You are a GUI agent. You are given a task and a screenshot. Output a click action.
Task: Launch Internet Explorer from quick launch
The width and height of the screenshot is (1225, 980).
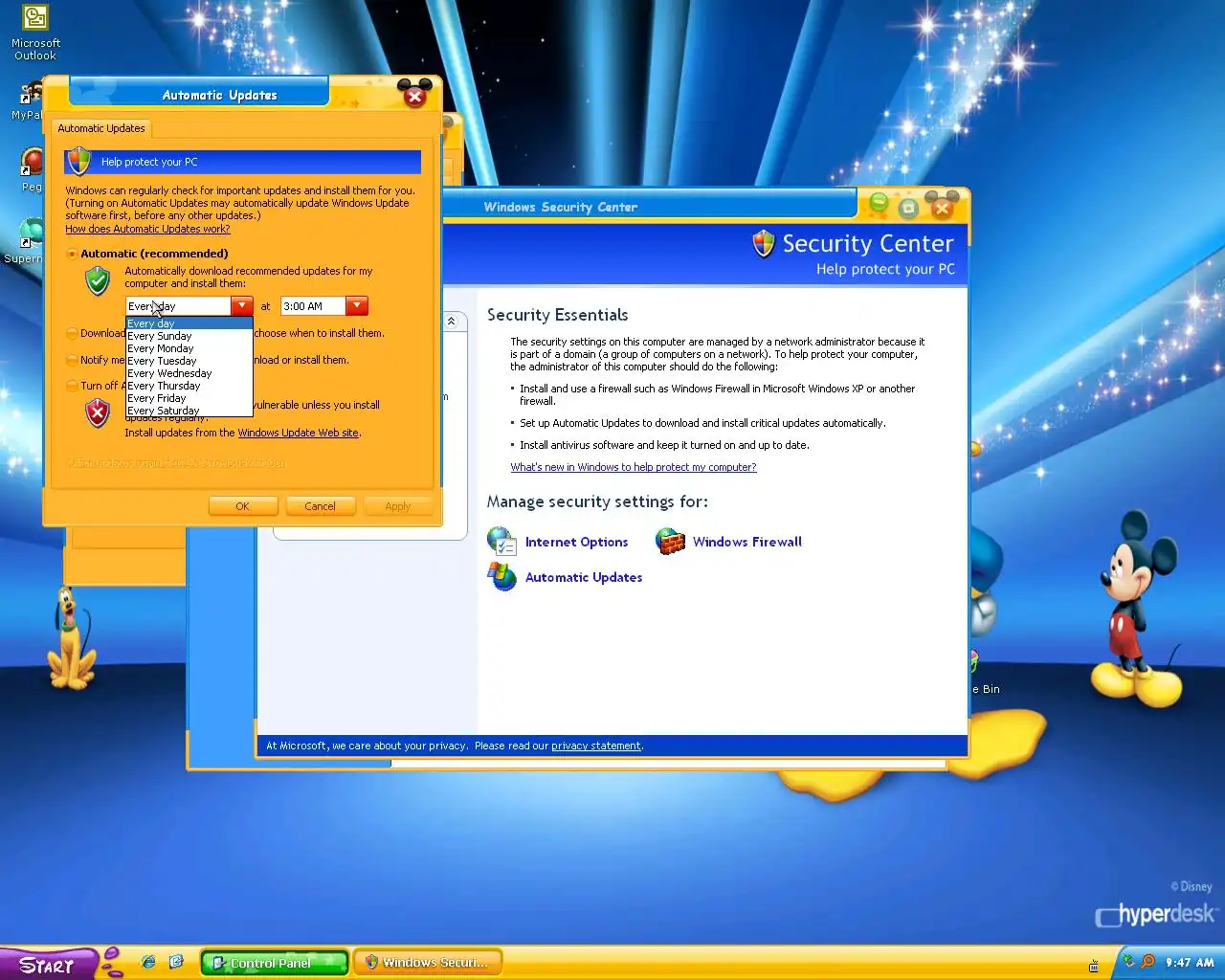point(148,962)
